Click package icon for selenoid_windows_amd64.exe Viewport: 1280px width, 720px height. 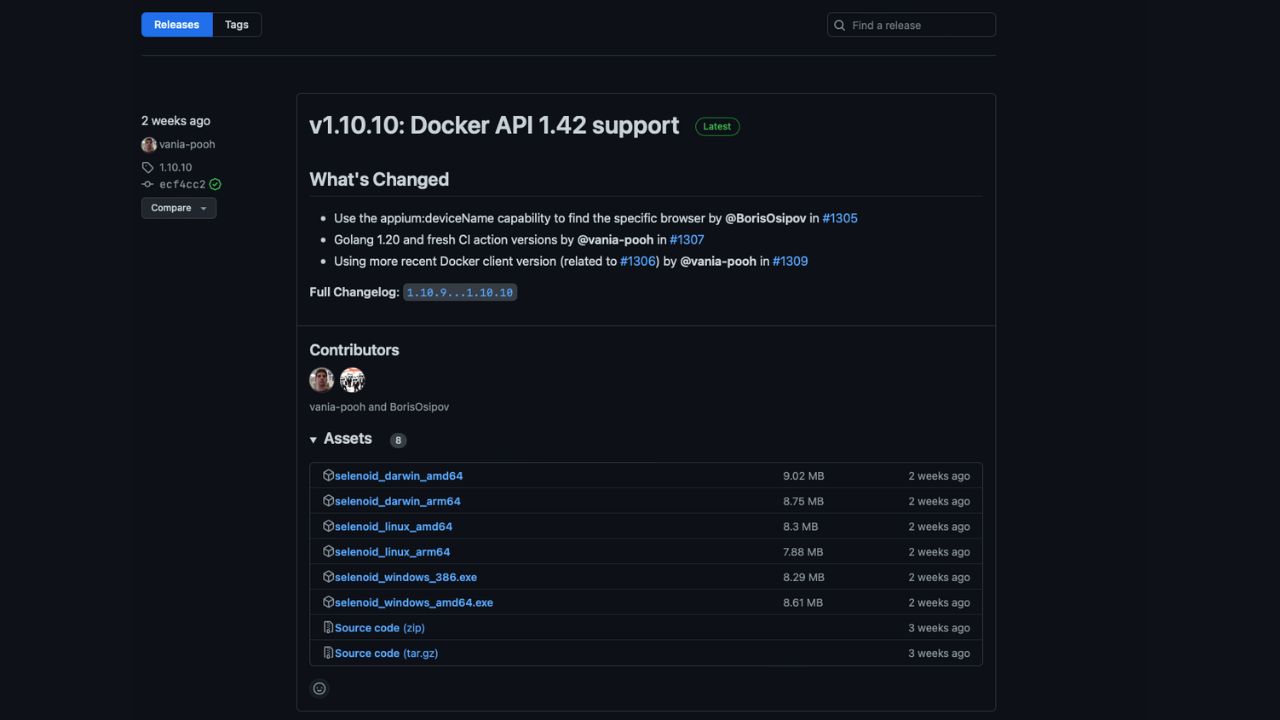click(328, 602)
